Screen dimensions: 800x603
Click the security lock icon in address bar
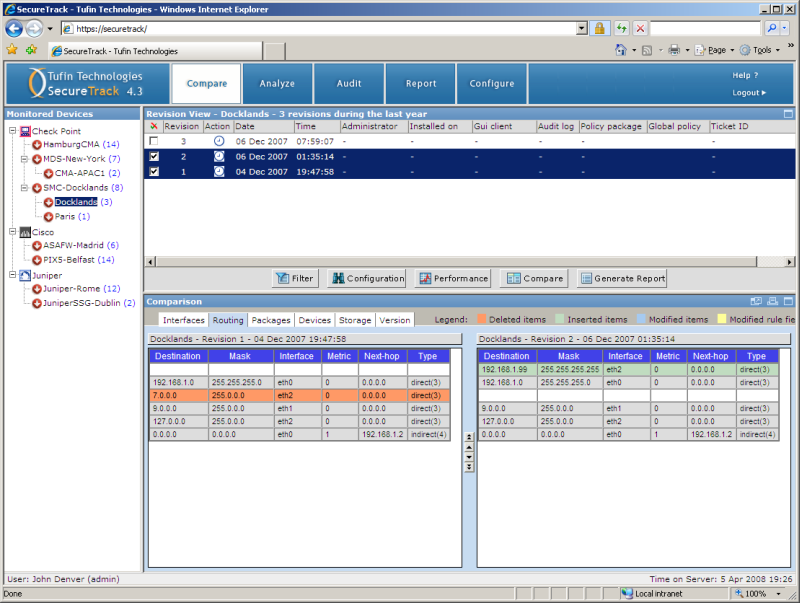pyautogui.click(x=599, y=29)
